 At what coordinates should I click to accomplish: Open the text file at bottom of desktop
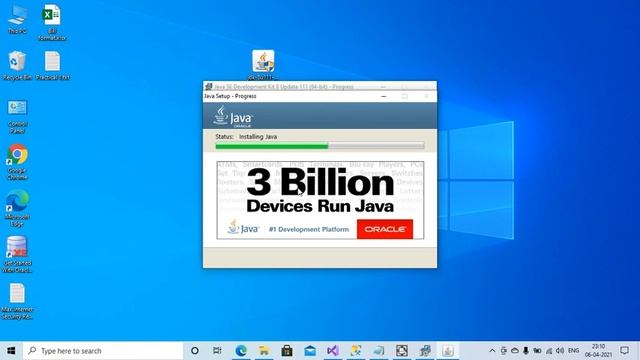pos(17,302)
